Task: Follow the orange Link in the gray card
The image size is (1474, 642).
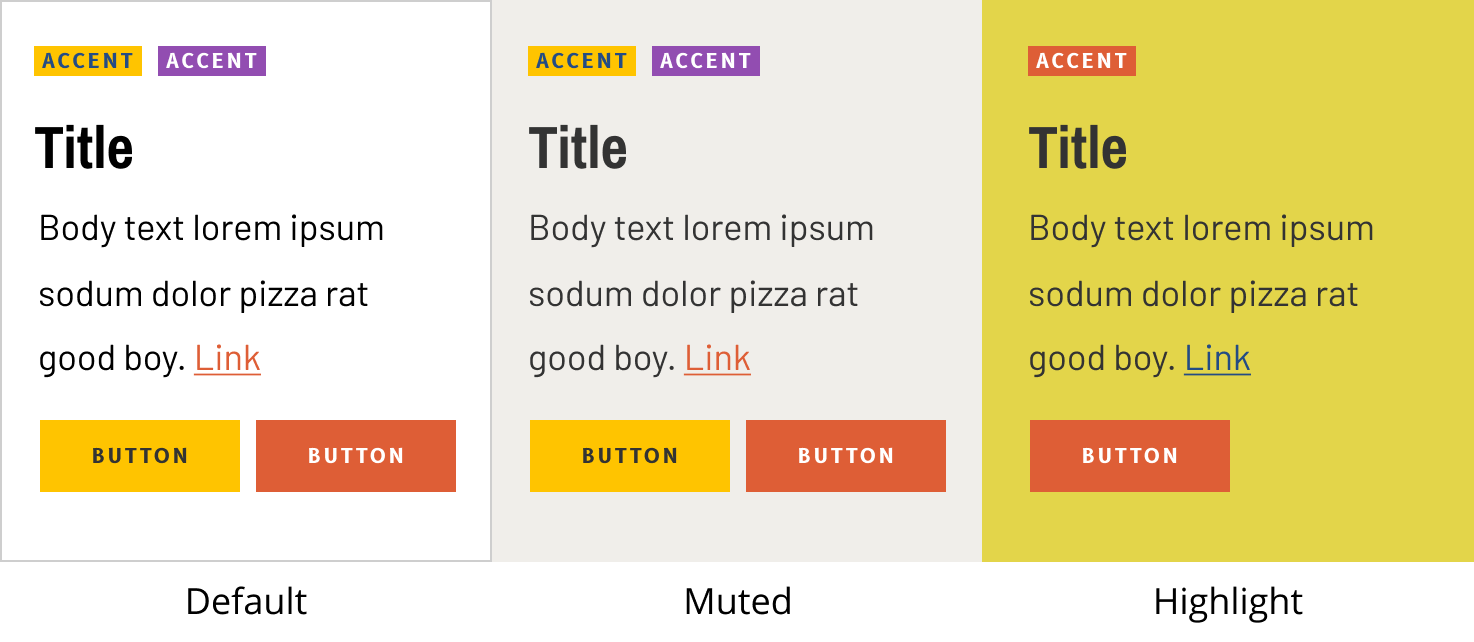Action: 717,358
